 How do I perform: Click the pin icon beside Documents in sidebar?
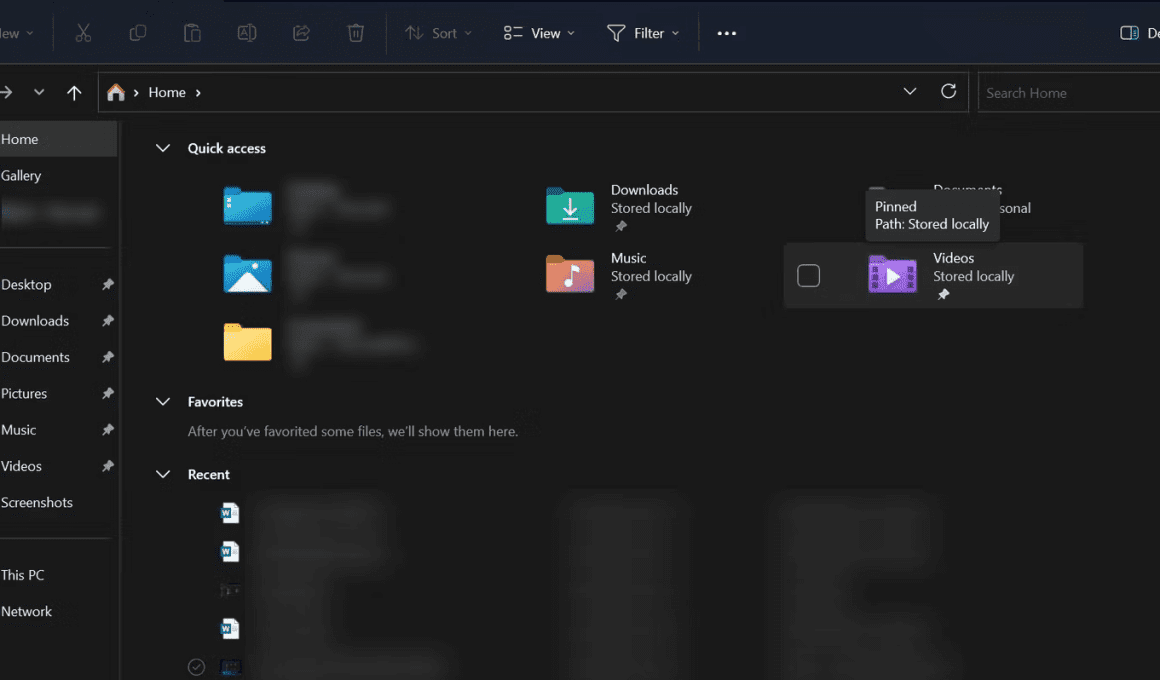[108, 357]
